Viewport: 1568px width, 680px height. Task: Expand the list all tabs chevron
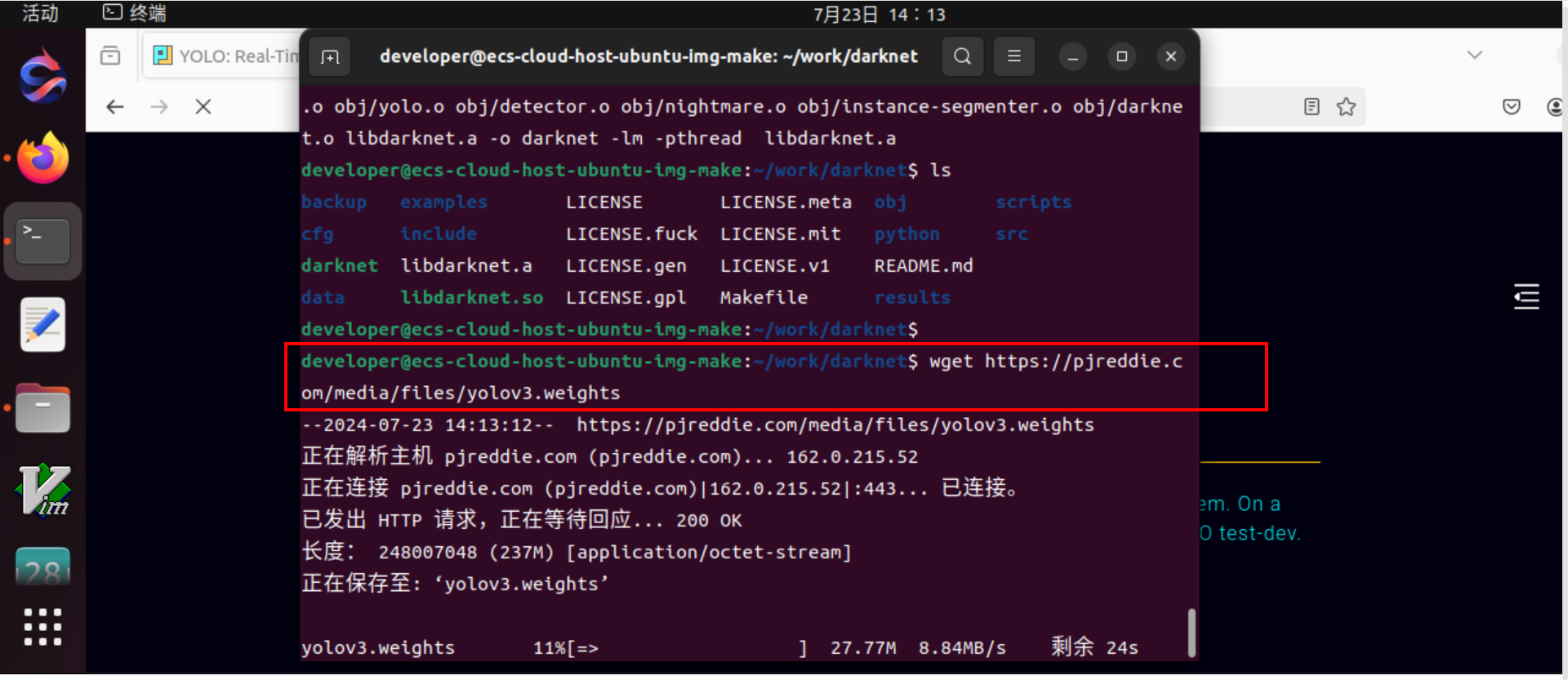click(1474, 55)
